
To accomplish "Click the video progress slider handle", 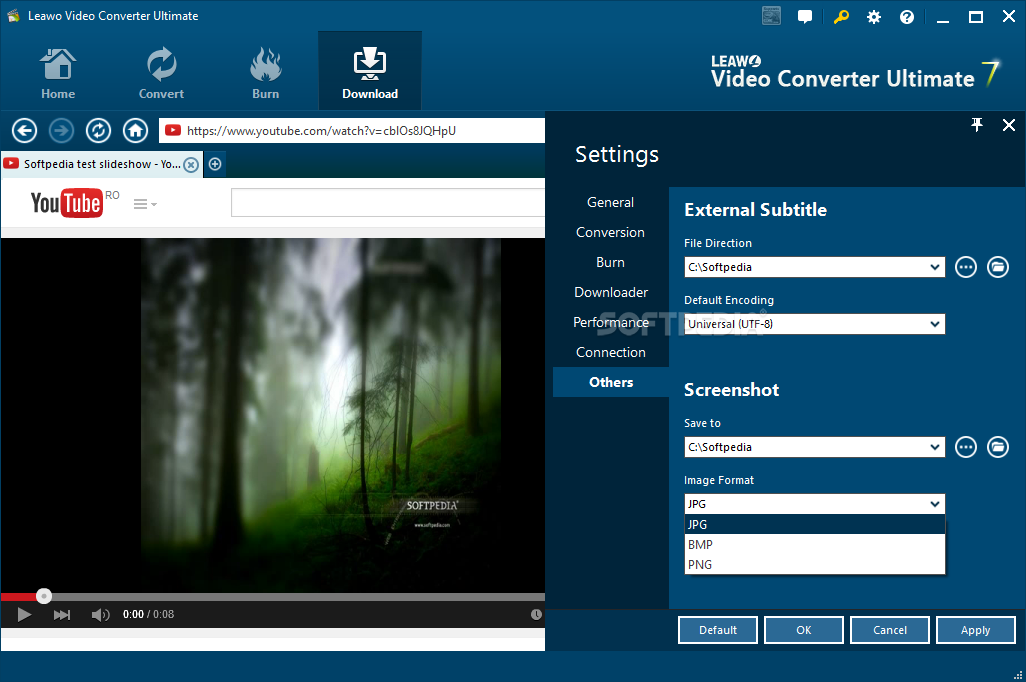I will point(44,596).
